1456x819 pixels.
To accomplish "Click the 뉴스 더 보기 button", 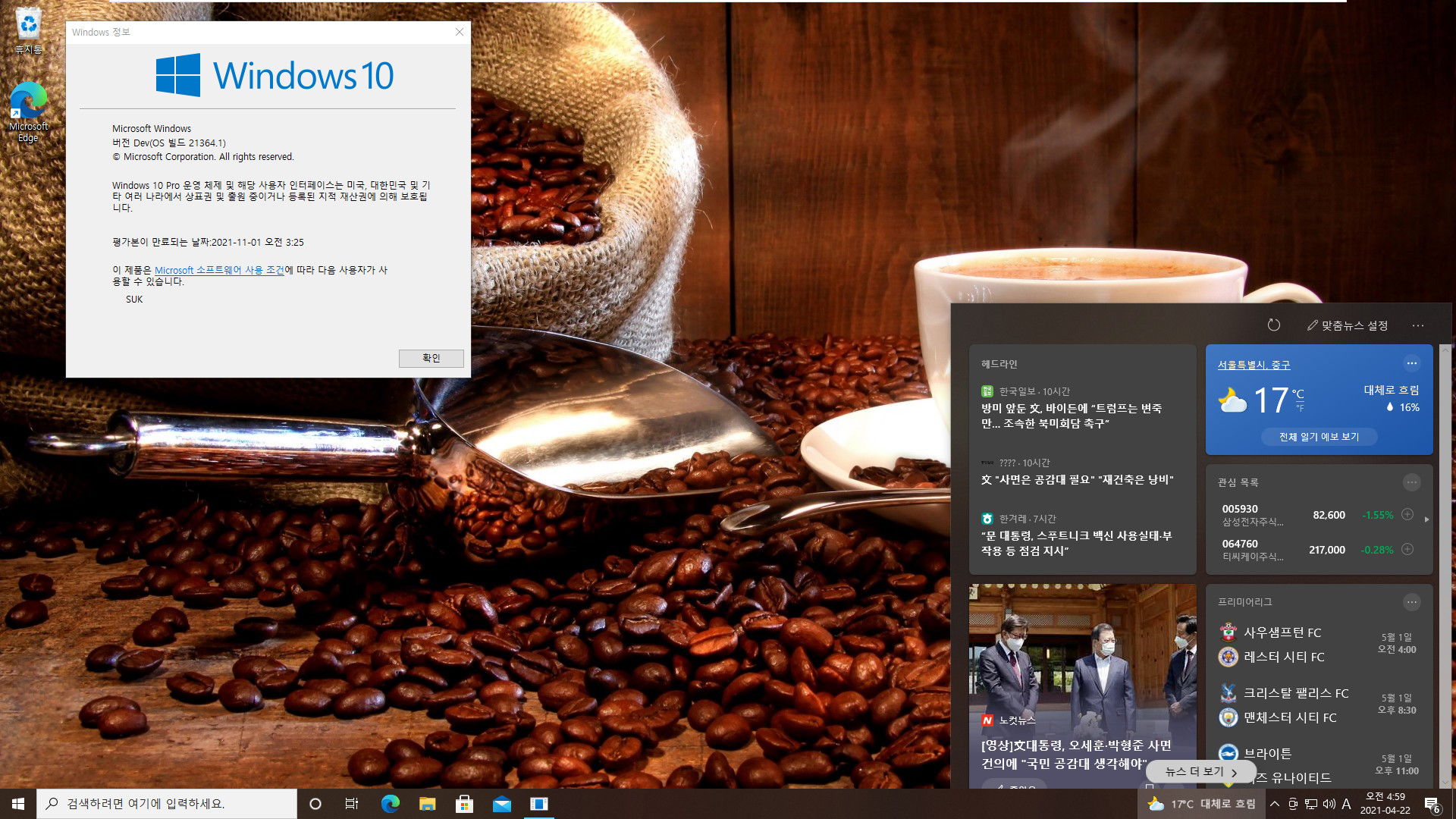I will [1200, 771].
